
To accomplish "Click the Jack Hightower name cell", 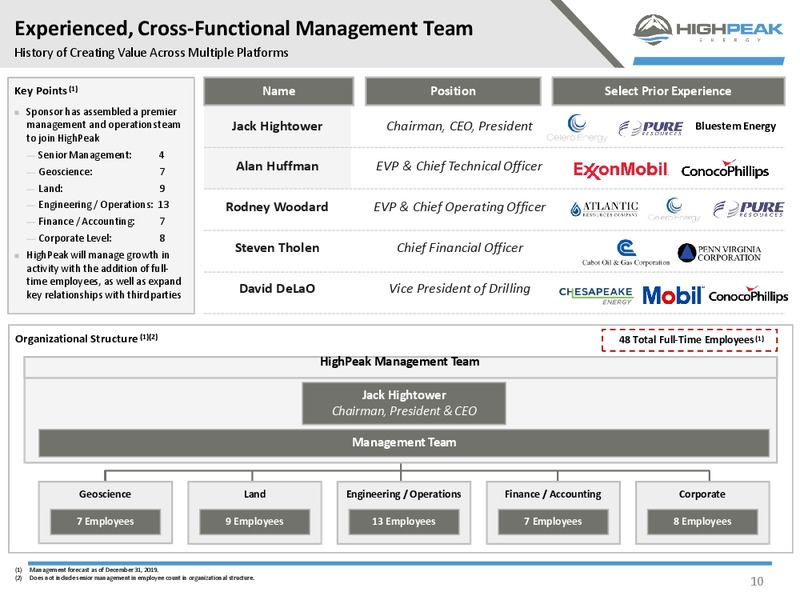I will coord(277,126).
